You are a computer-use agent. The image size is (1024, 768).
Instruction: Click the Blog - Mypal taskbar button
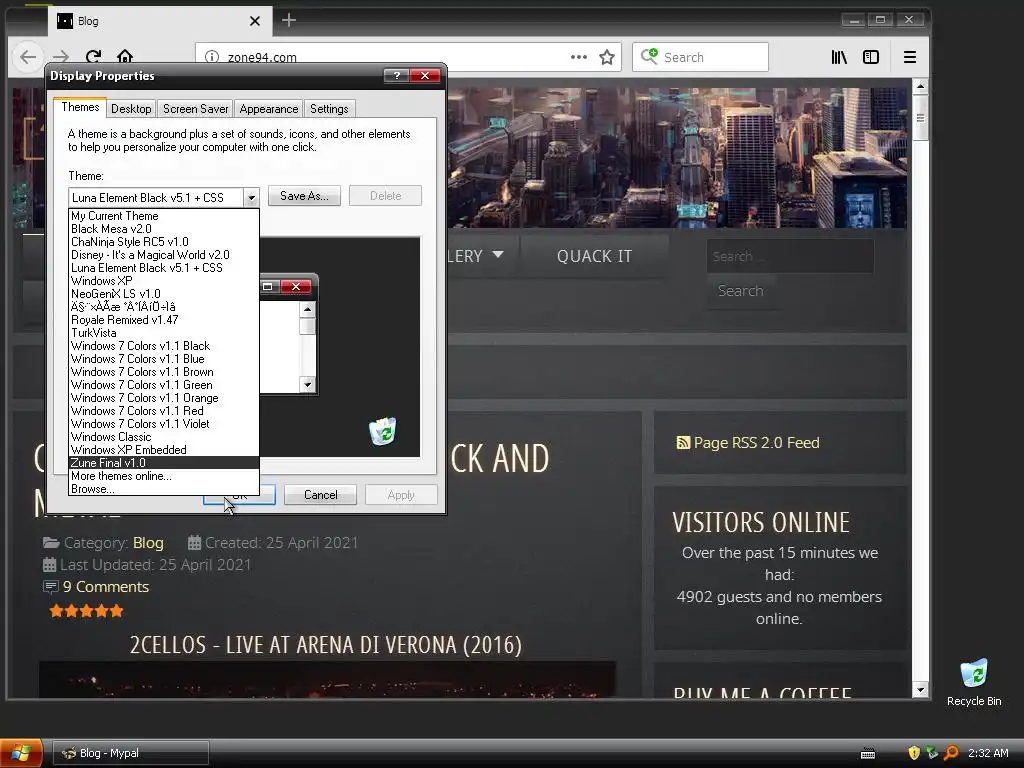[131, 753]
